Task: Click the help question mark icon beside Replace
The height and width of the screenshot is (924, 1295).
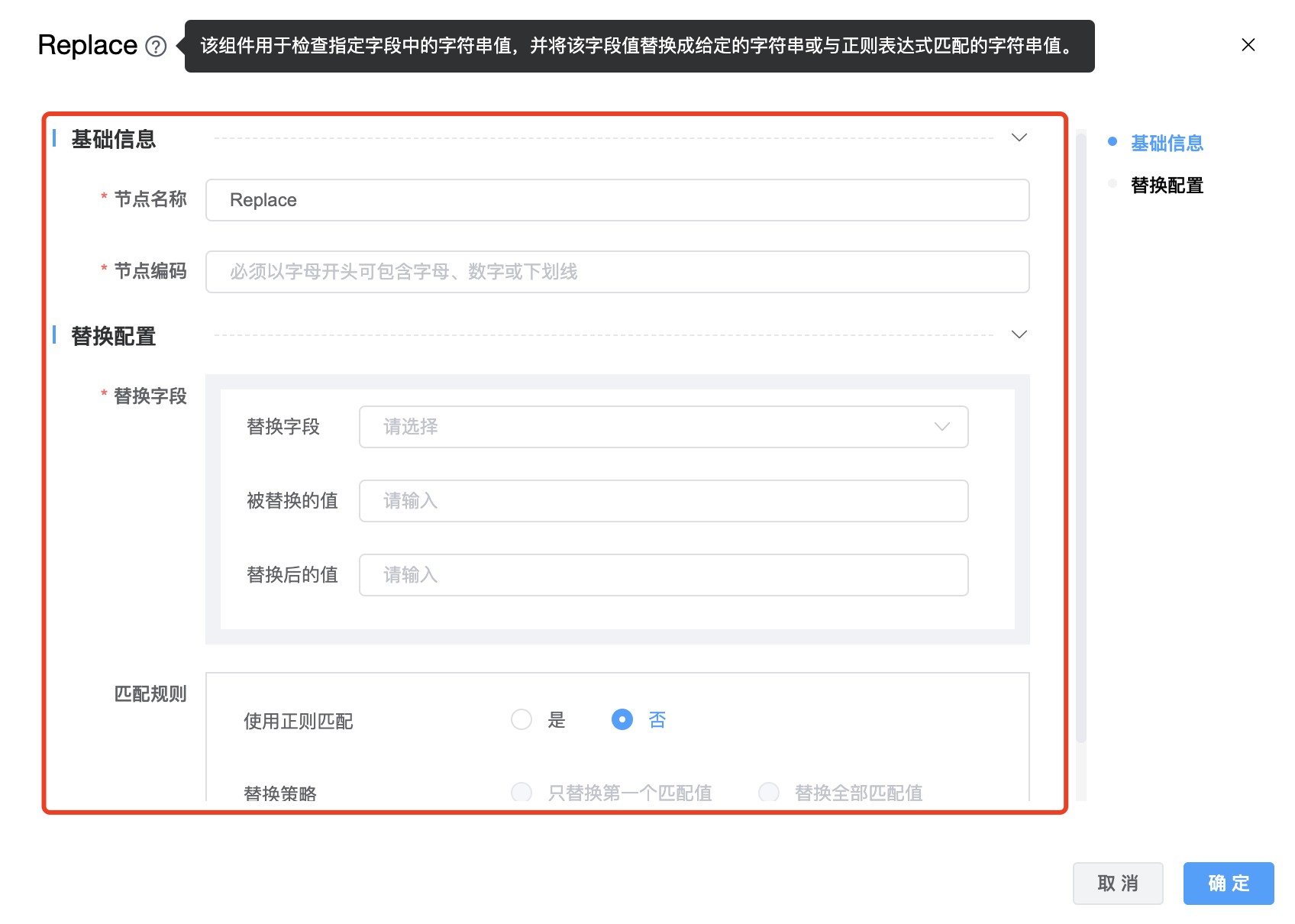Action: (156, 47)
